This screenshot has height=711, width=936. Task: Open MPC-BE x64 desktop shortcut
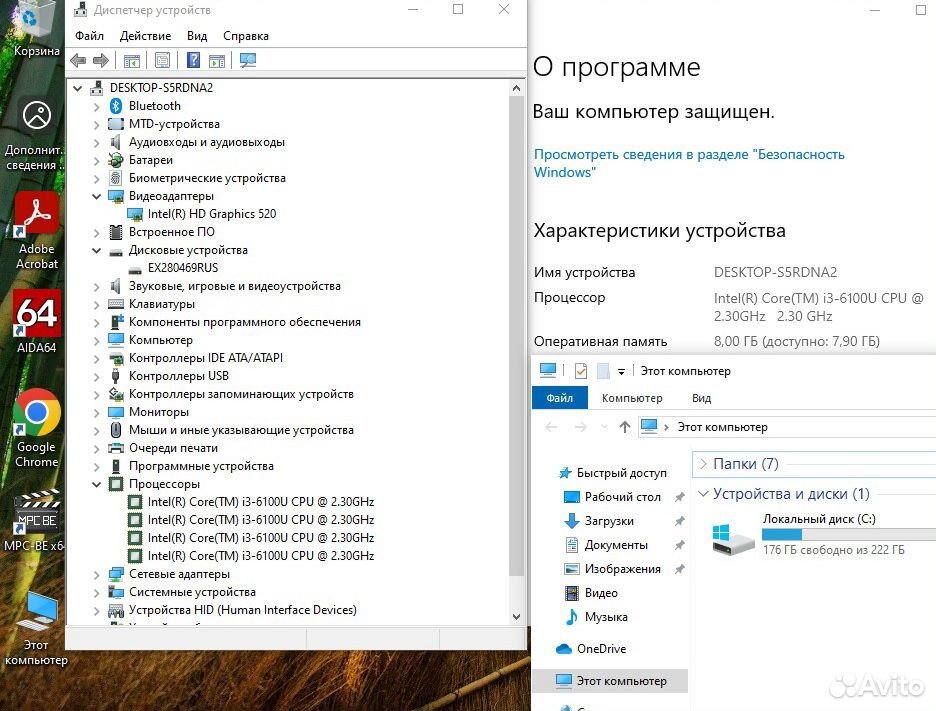click(x=35, y=521)
